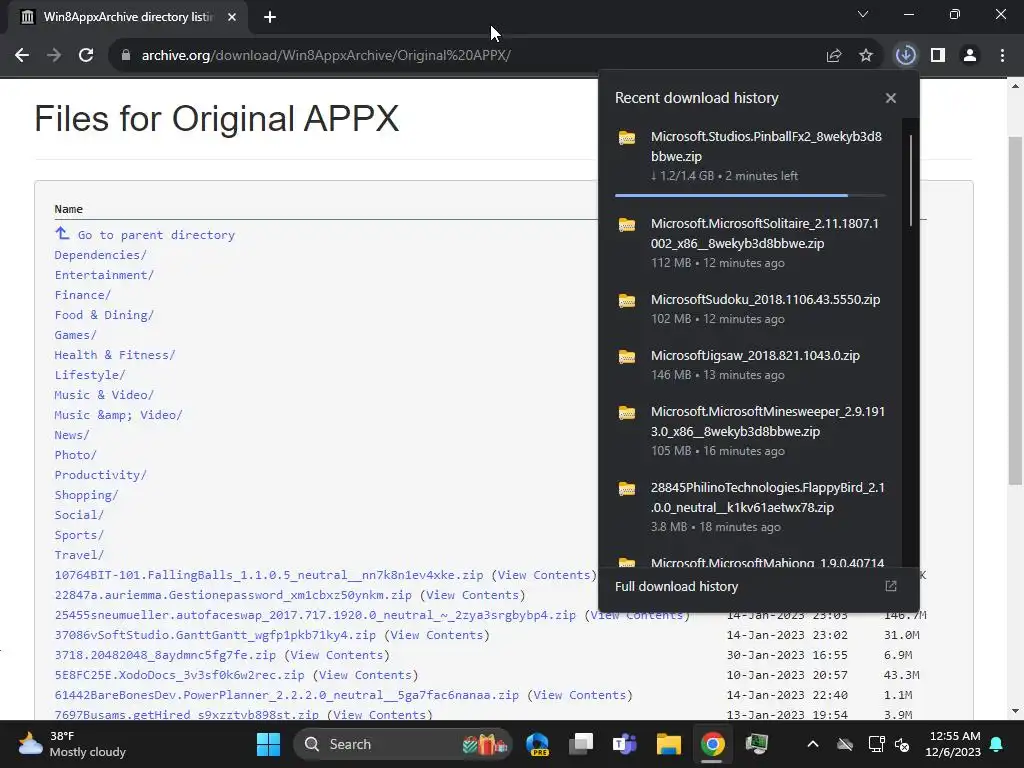Open the Dependencies/ folder

point(101,255)
